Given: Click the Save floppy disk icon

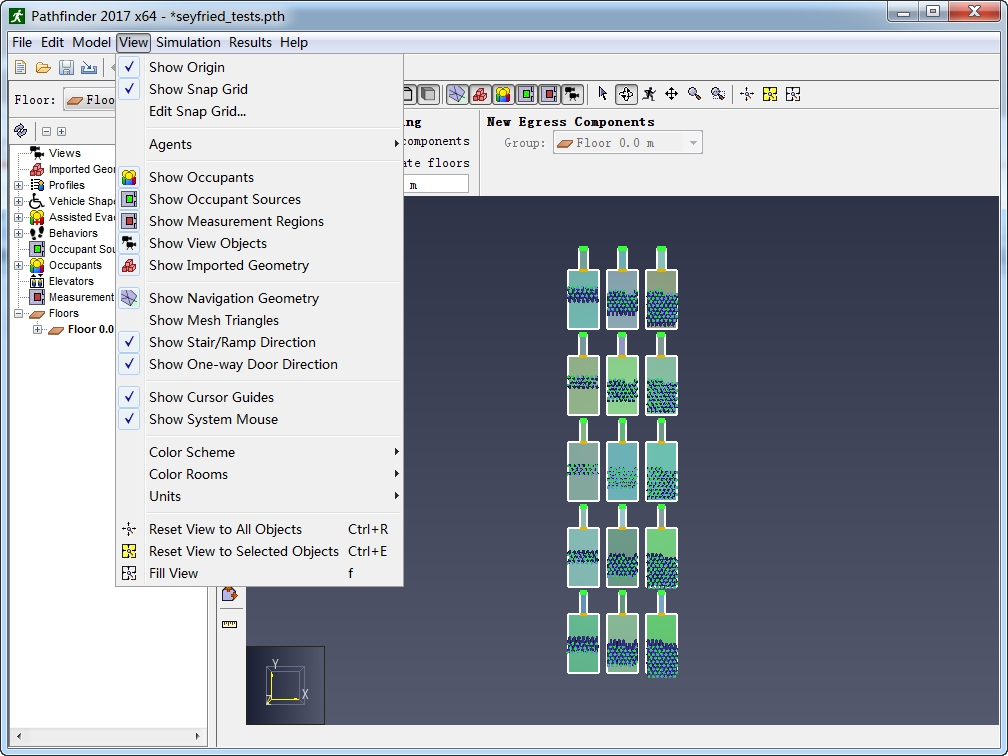Looking at the screenshot, I should point(66,67).
